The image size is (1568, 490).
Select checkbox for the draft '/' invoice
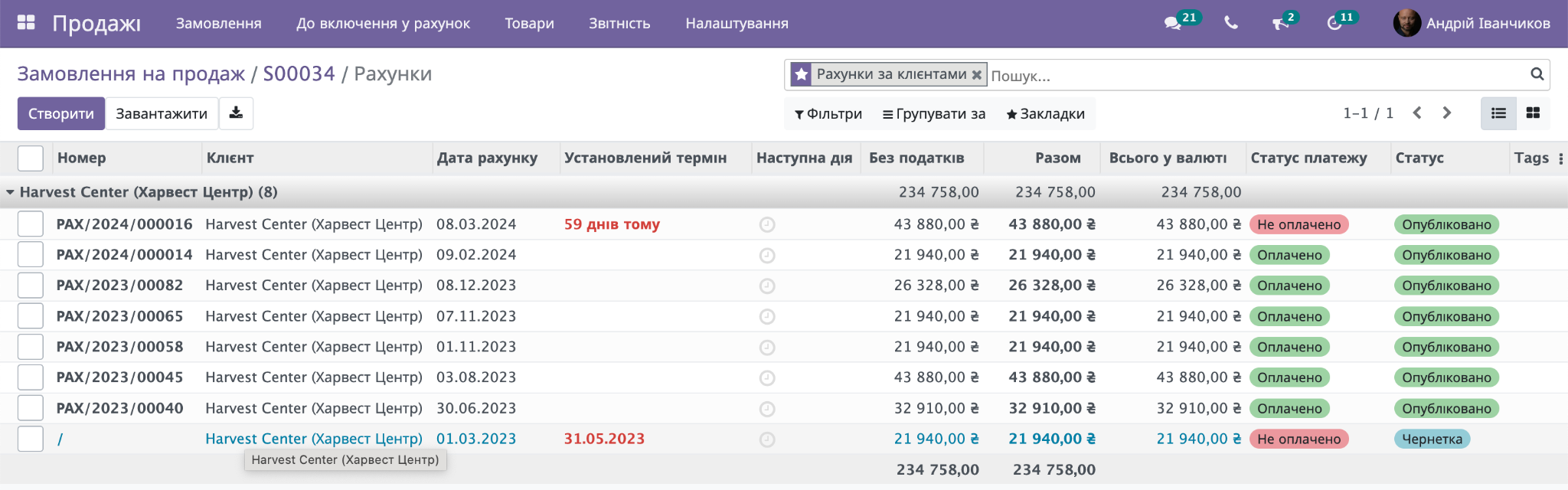31,439
